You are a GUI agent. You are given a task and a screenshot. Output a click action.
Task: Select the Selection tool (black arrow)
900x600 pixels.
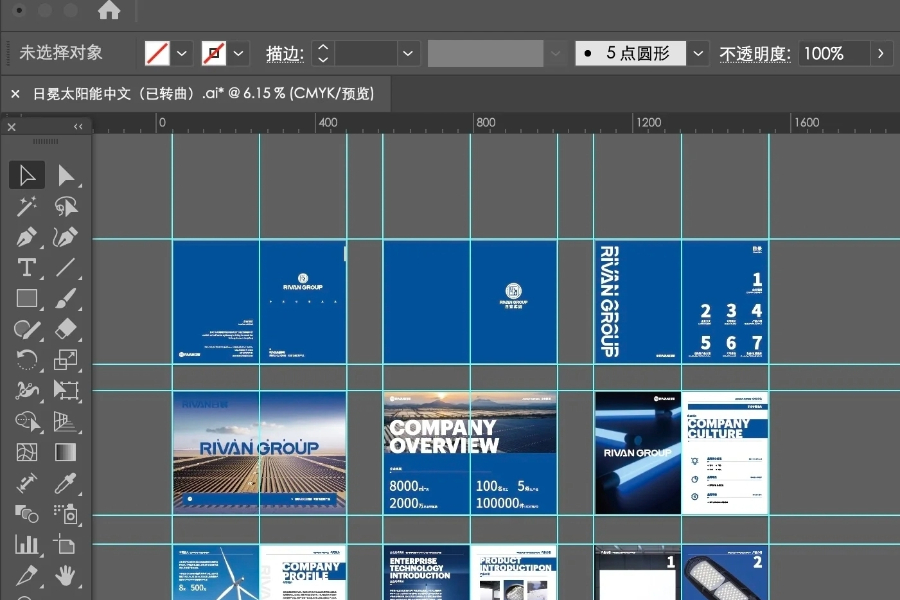click(x=27, y=175)
